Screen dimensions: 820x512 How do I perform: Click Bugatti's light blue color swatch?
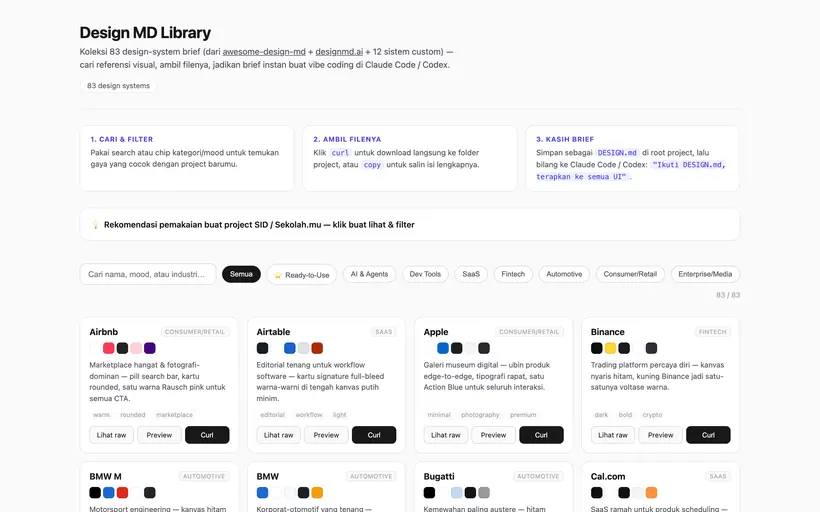(x=457, y=492)
